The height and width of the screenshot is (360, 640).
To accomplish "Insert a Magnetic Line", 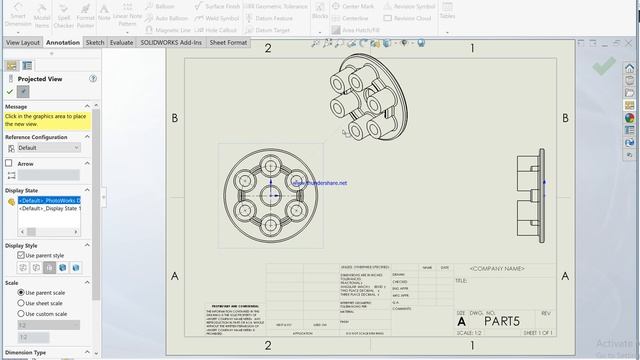I will (168, 30).
